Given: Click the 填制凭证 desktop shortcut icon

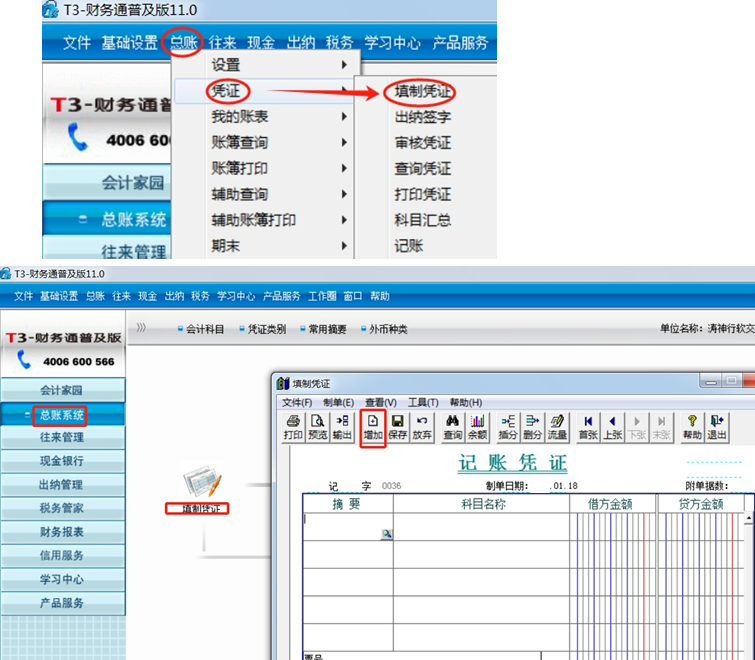Looking at the screenshot, I should [202, 487].
